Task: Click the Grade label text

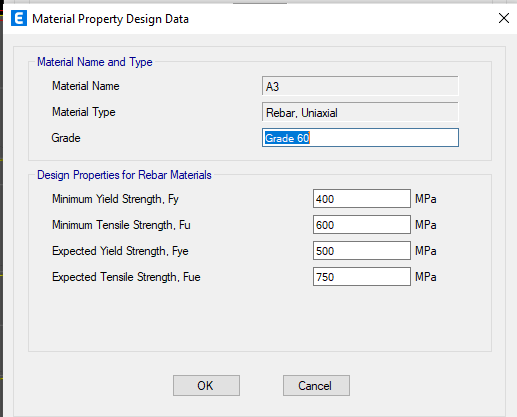Action: pos(66,138)
